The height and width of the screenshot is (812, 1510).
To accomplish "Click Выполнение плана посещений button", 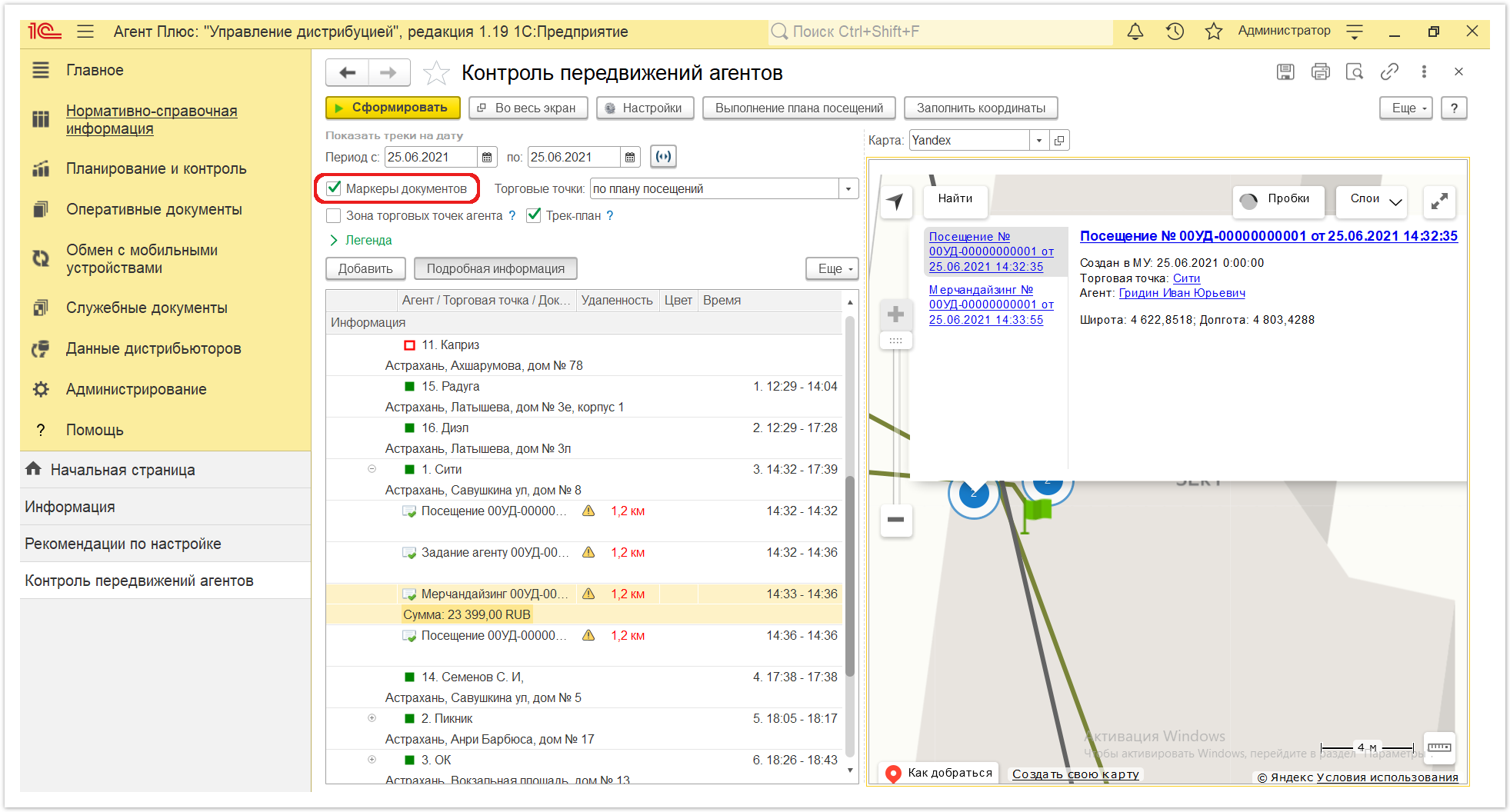I will (x=798, y=108).
